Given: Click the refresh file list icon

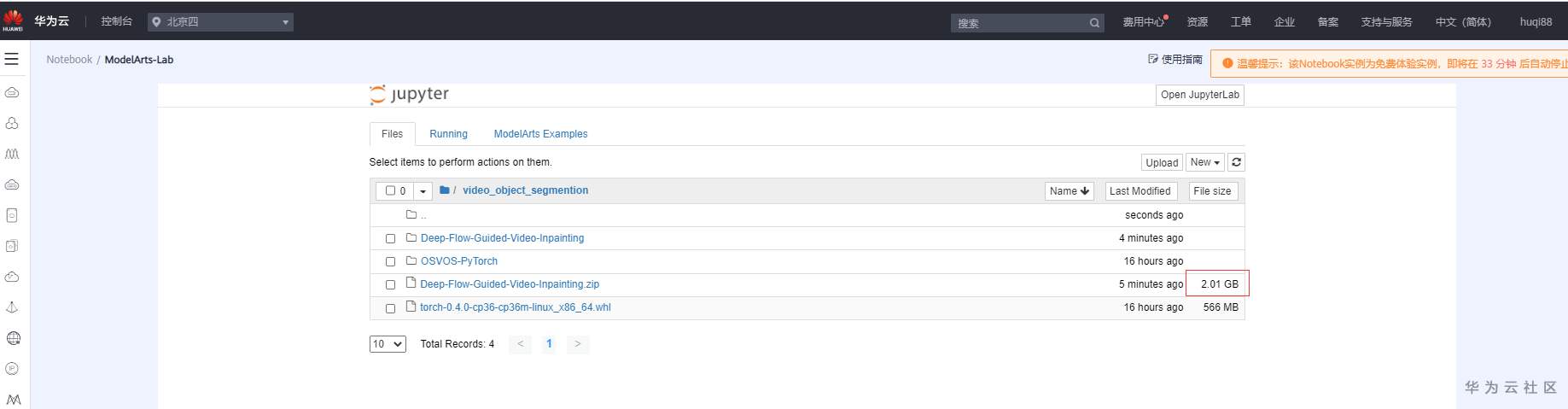Looking at the screenshot, I should (1236, 162).
